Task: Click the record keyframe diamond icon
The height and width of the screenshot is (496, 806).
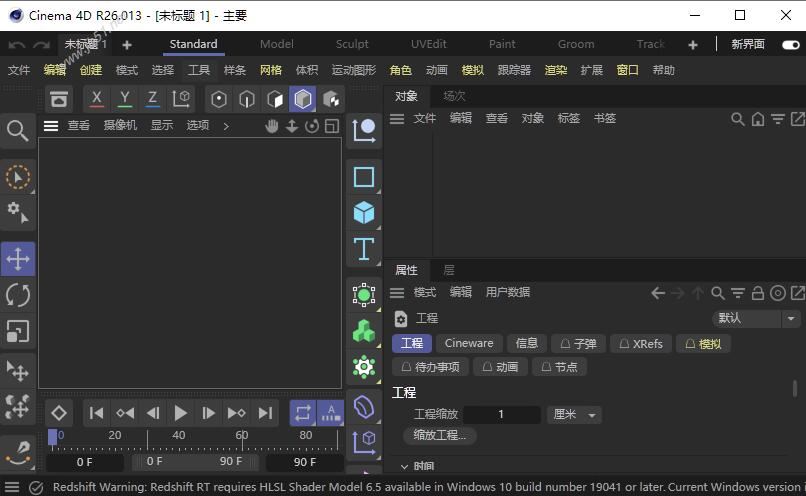Action: pos(59,413)
